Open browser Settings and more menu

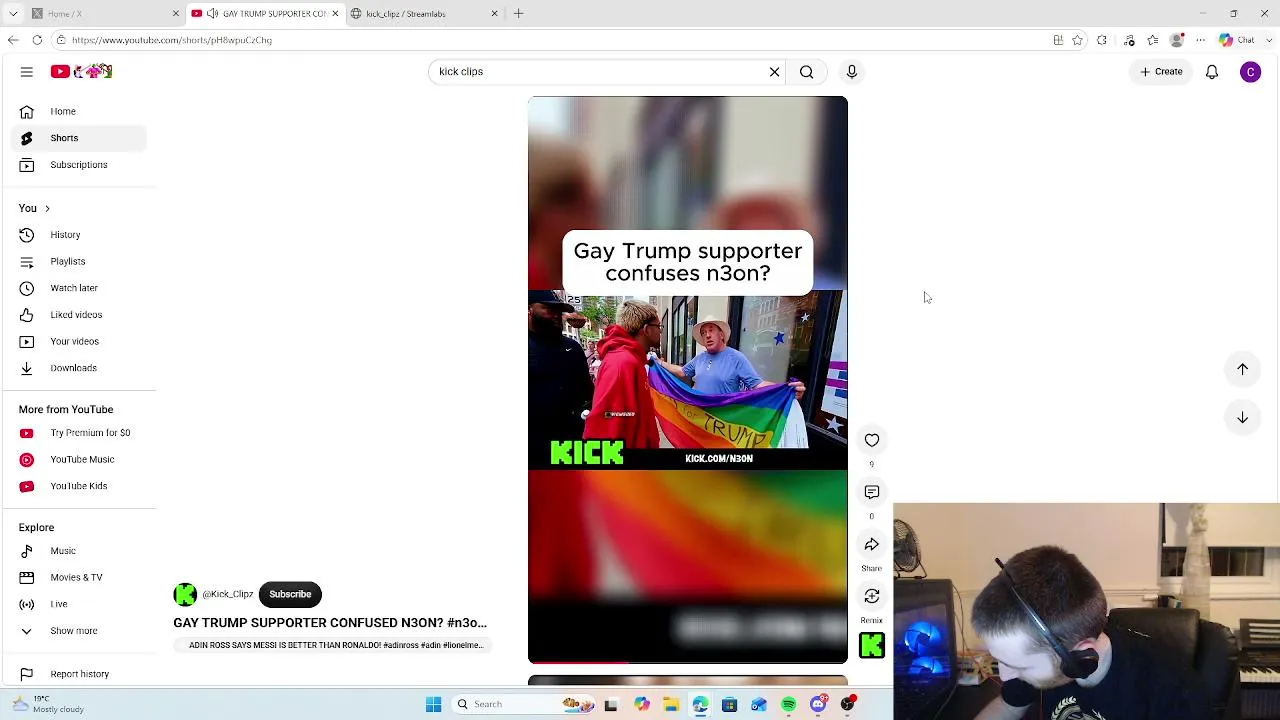coord(1201,40)
